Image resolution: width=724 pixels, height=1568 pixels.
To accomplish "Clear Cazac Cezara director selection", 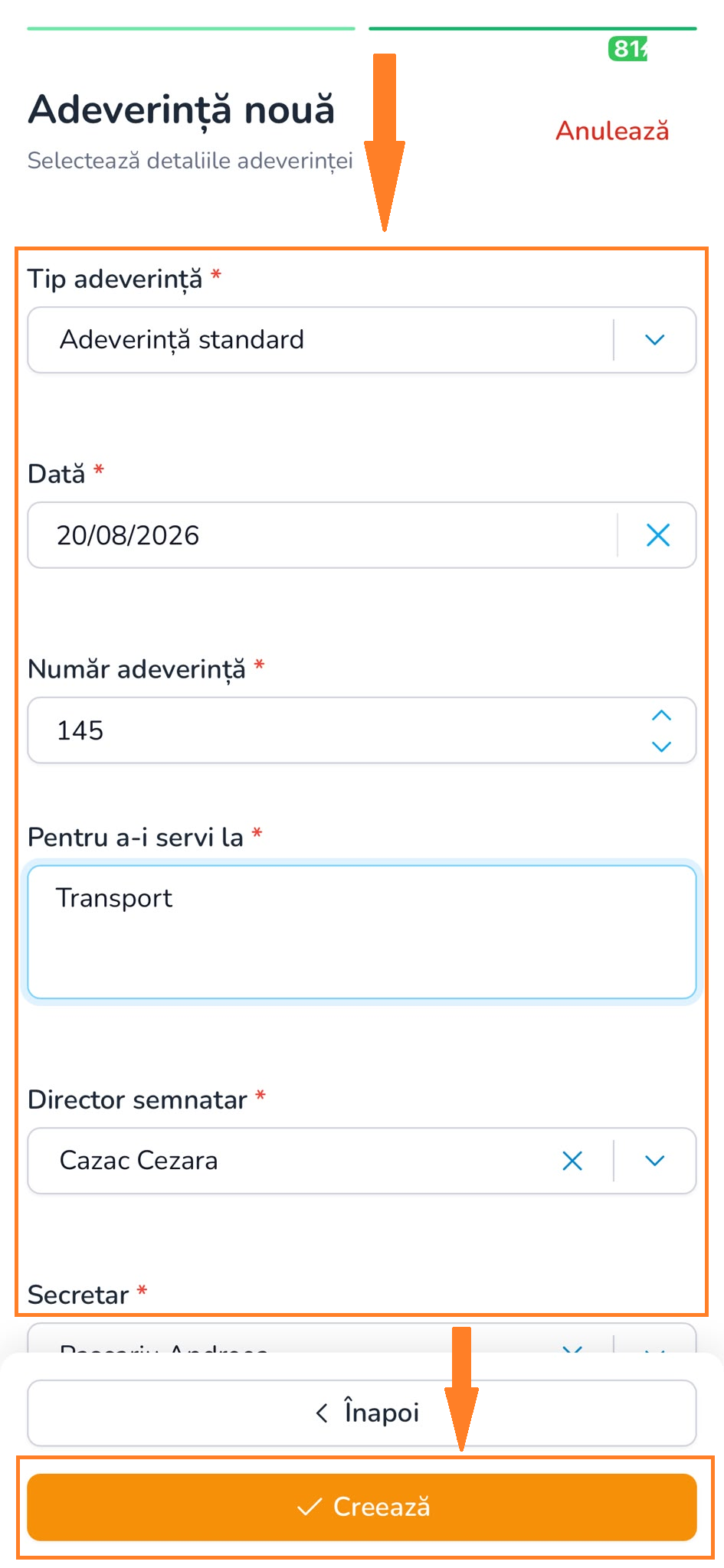I will pyautogui.click(x=572, y=1161).
